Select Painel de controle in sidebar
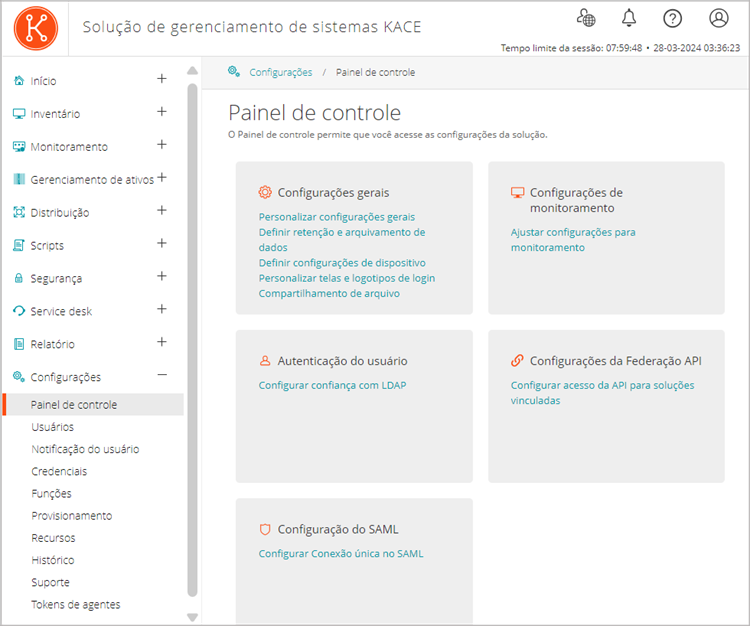This screenshot has height=626, width=750. 93,405
